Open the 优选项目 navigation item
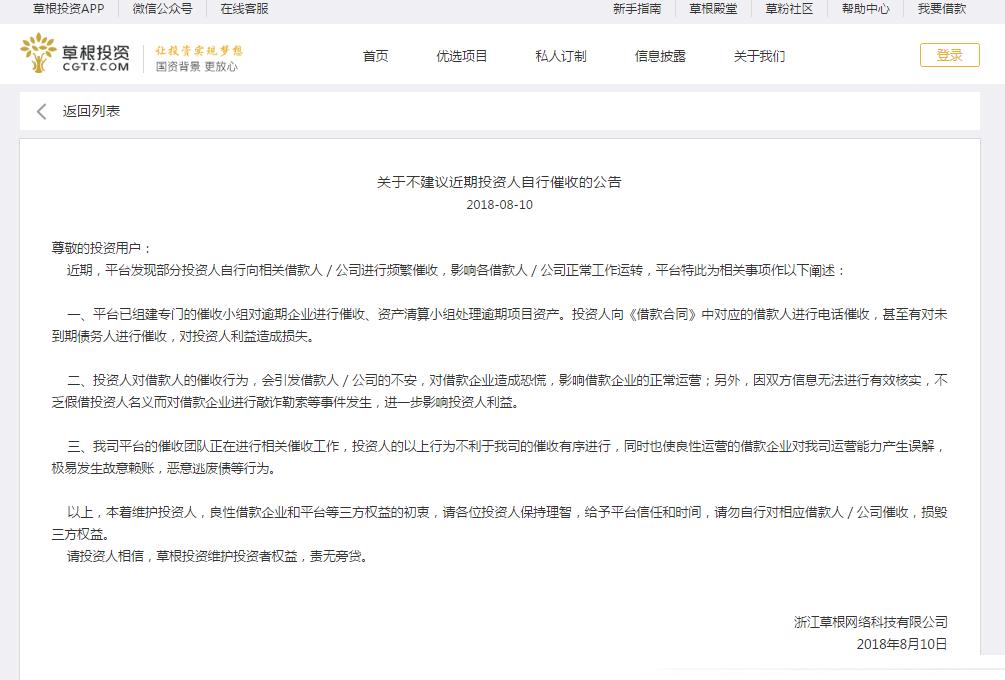 (x=461, y=56)
